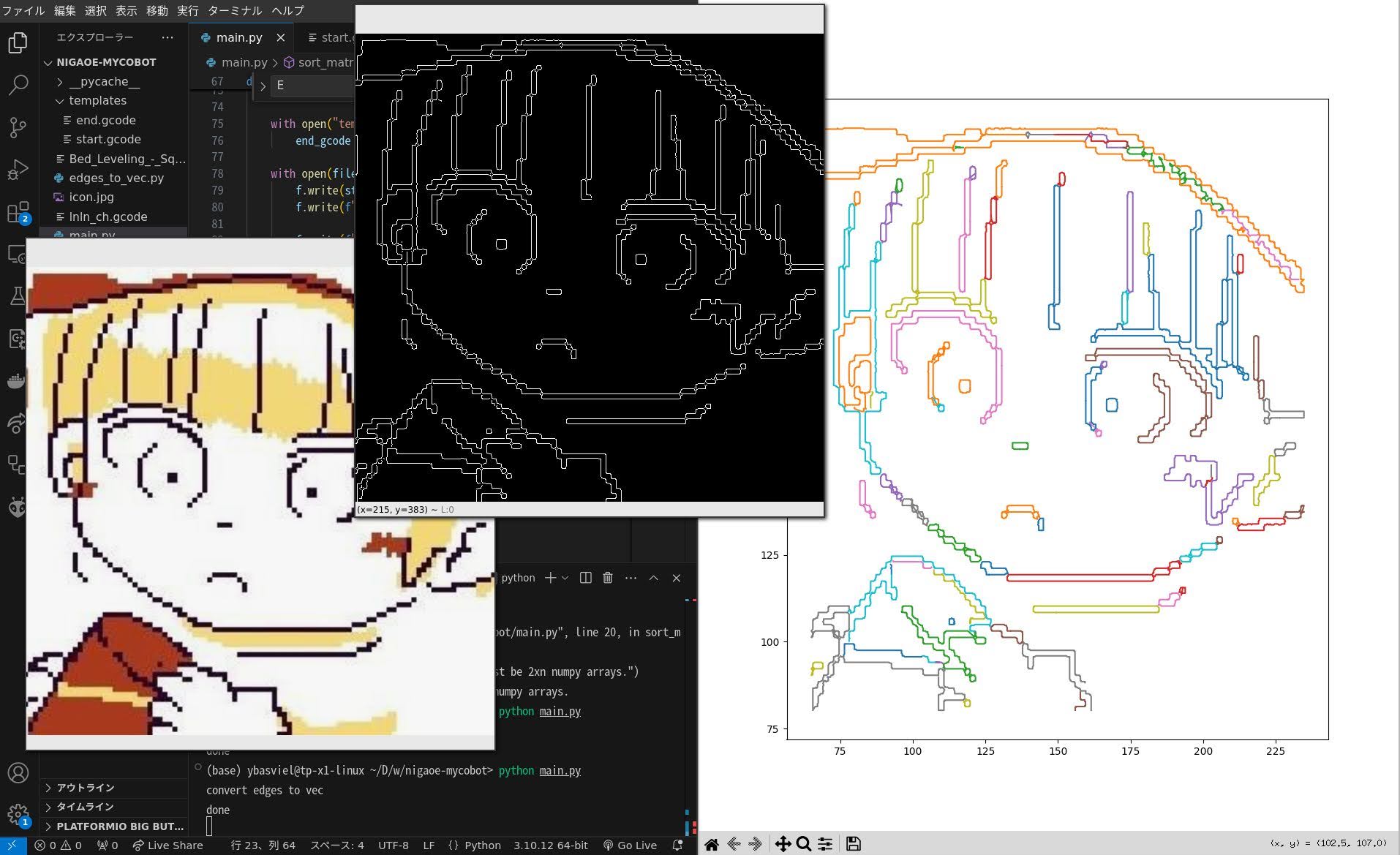
Task: Open the ターミナル menu
Action: pyautogui.click(x=235, y=10)
